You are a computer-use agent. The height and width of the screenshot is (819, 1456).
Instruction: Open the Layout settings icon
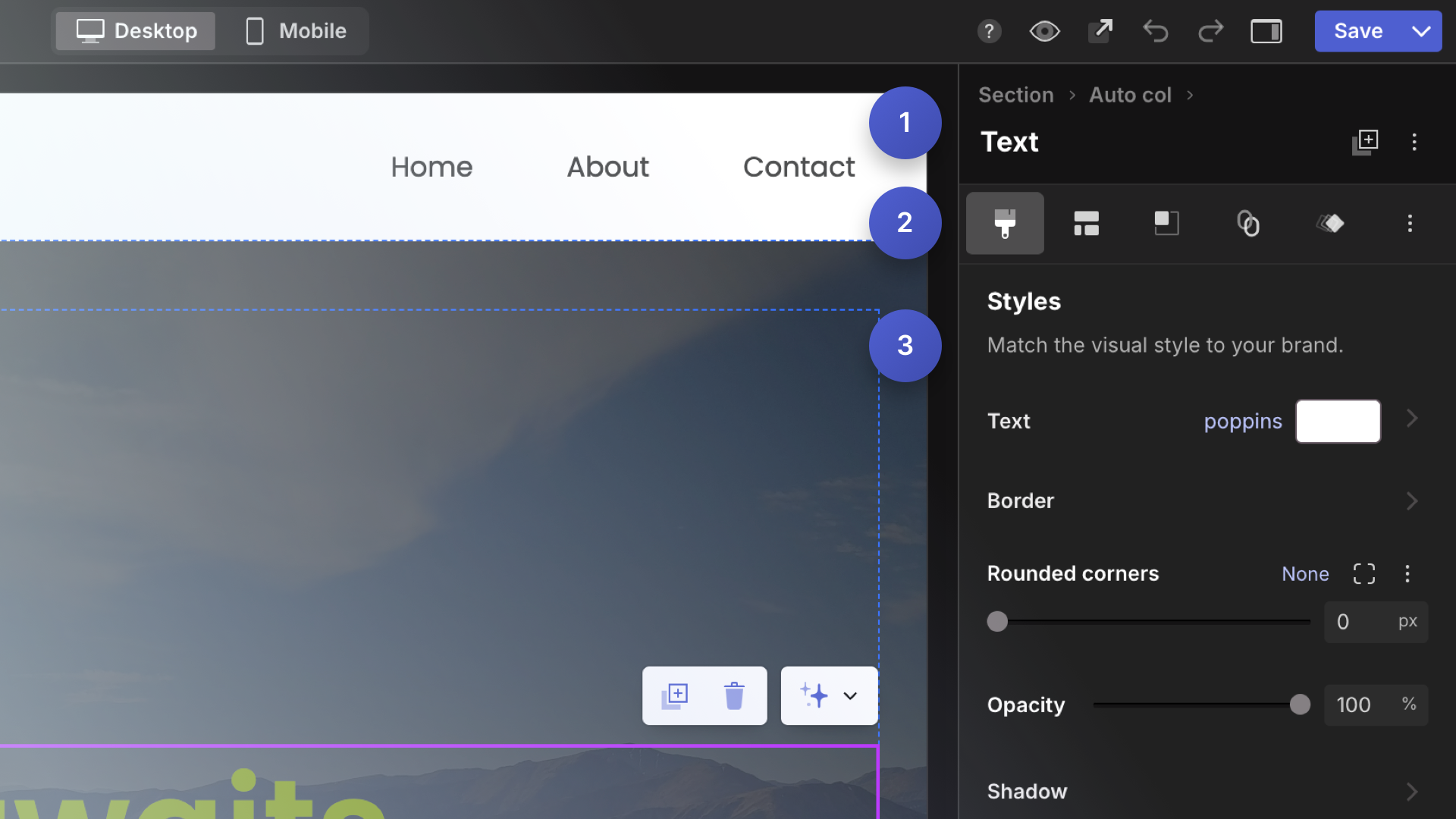[x=1086, y=223]
